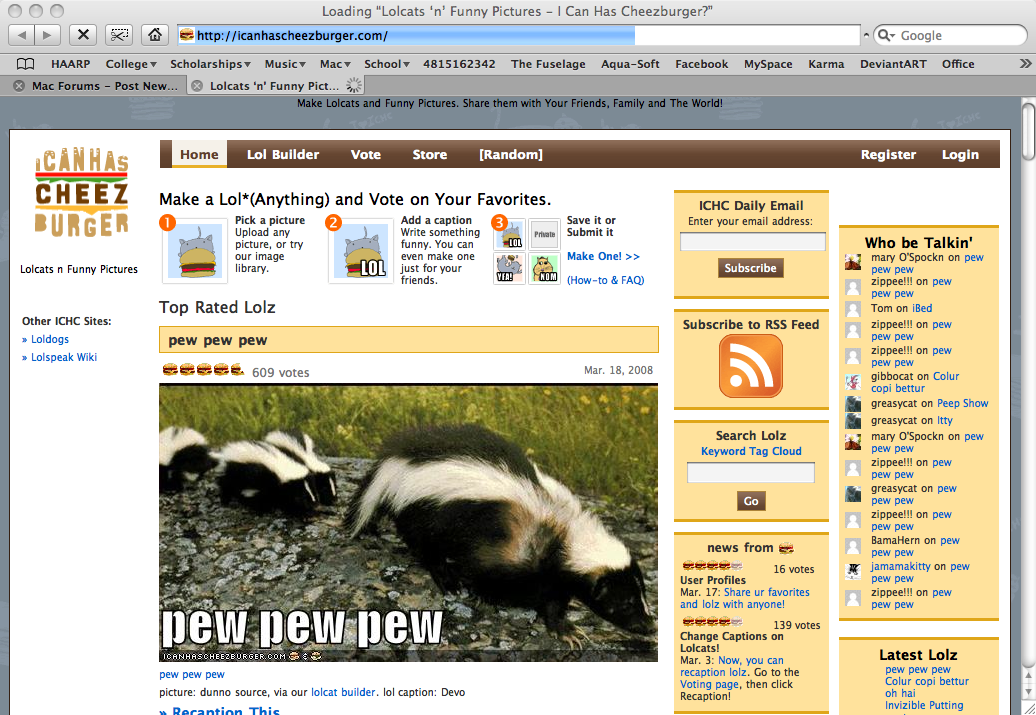Open the College bookmarks dropdown
This screenshot has width=1036, height=715.
131,64
